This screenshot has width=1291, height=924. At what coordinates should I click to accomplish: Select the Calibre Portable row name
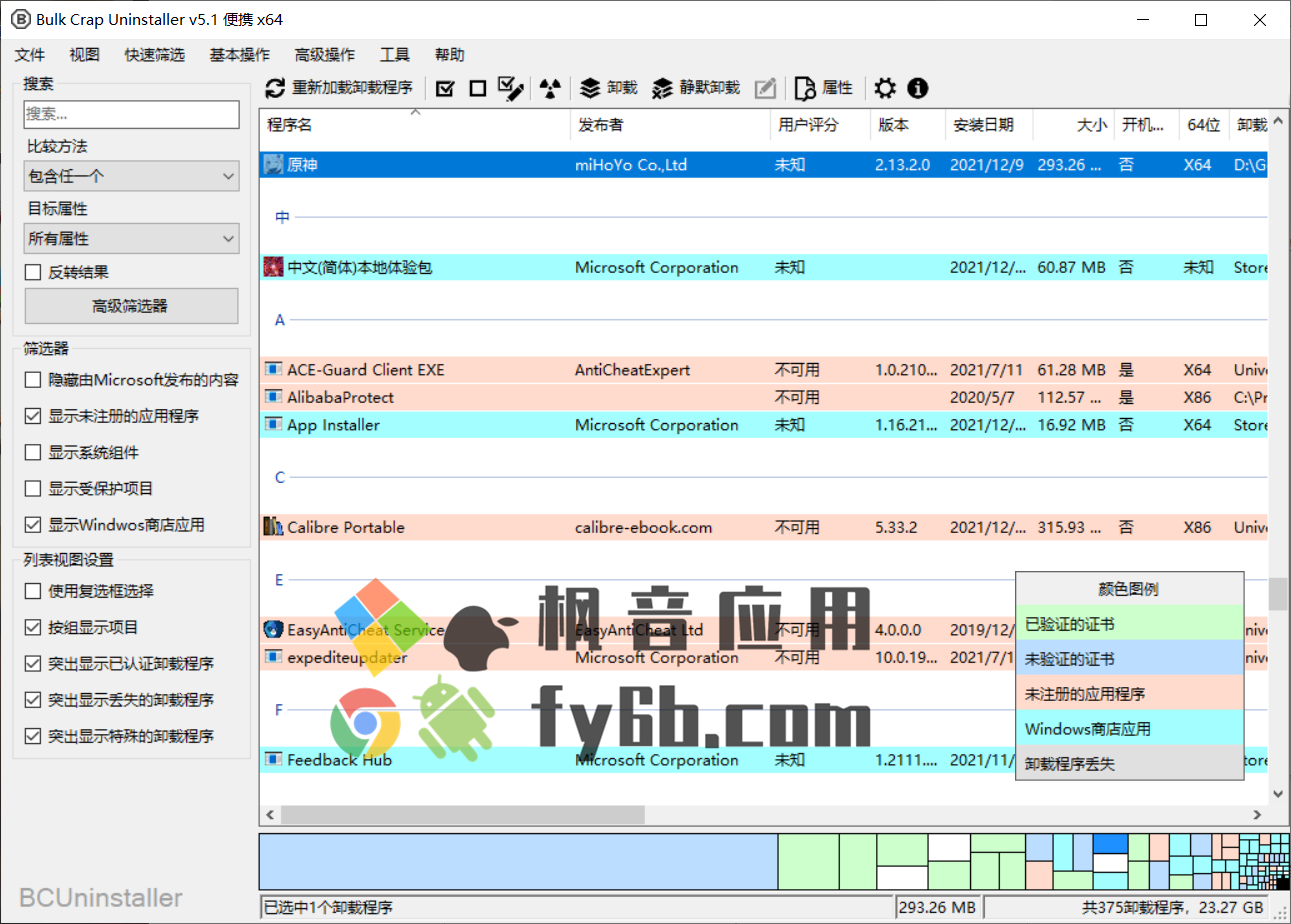tap(345, 527)
